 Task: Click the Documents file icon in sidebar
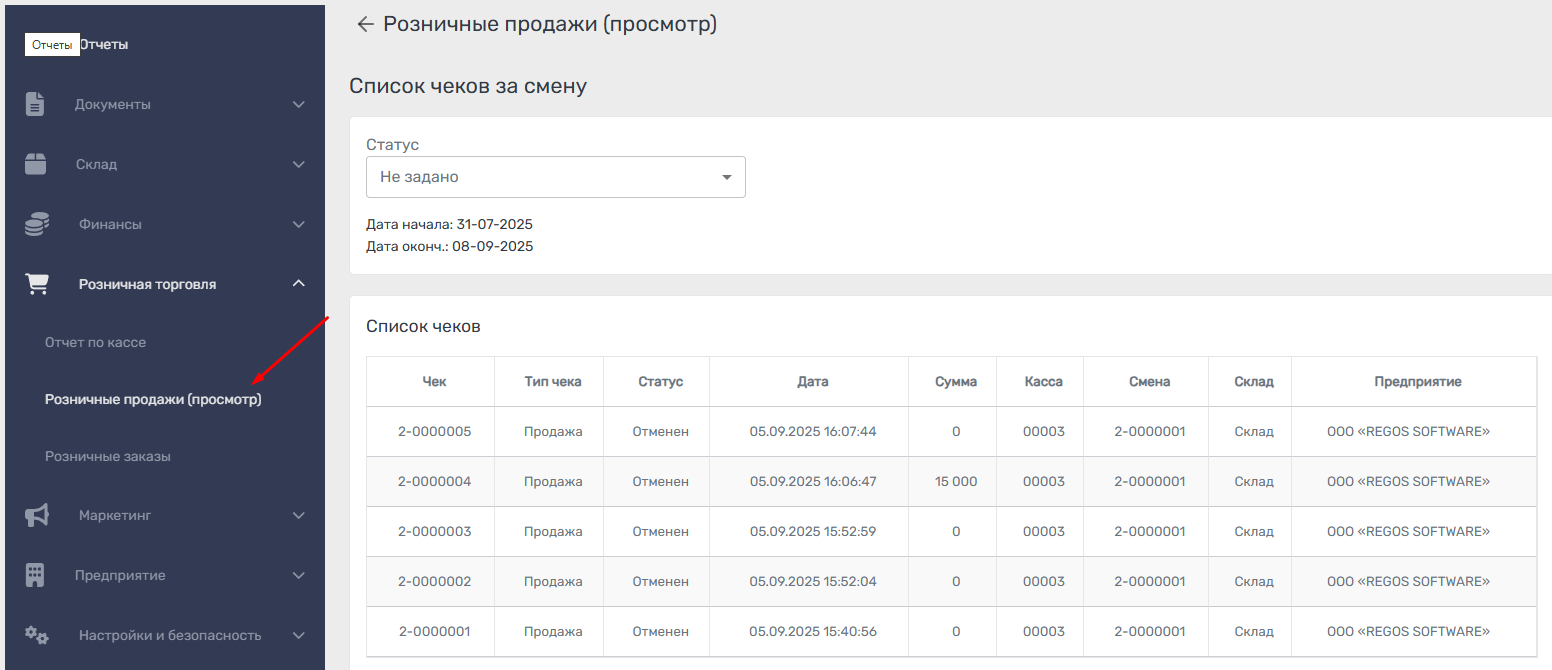tap(36, 104)
